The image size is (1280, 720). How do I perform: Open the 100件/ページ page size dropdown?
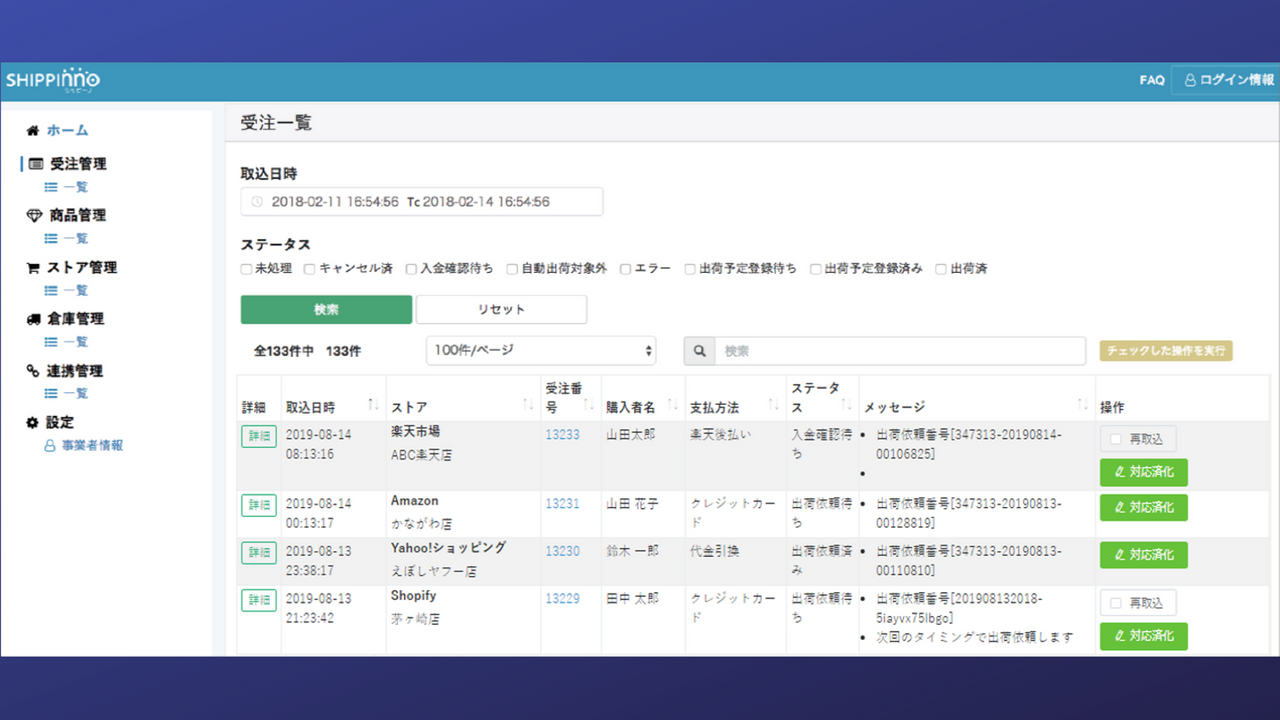pyautogui.click(x=541, y=351)
